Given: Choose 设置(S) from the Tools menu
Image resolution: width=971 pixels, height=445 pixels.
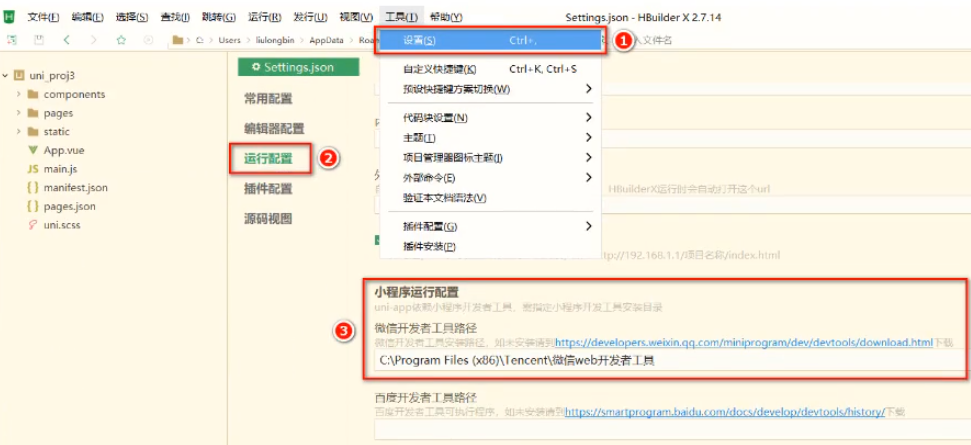Looking at the screenshot, I should 490,41.
